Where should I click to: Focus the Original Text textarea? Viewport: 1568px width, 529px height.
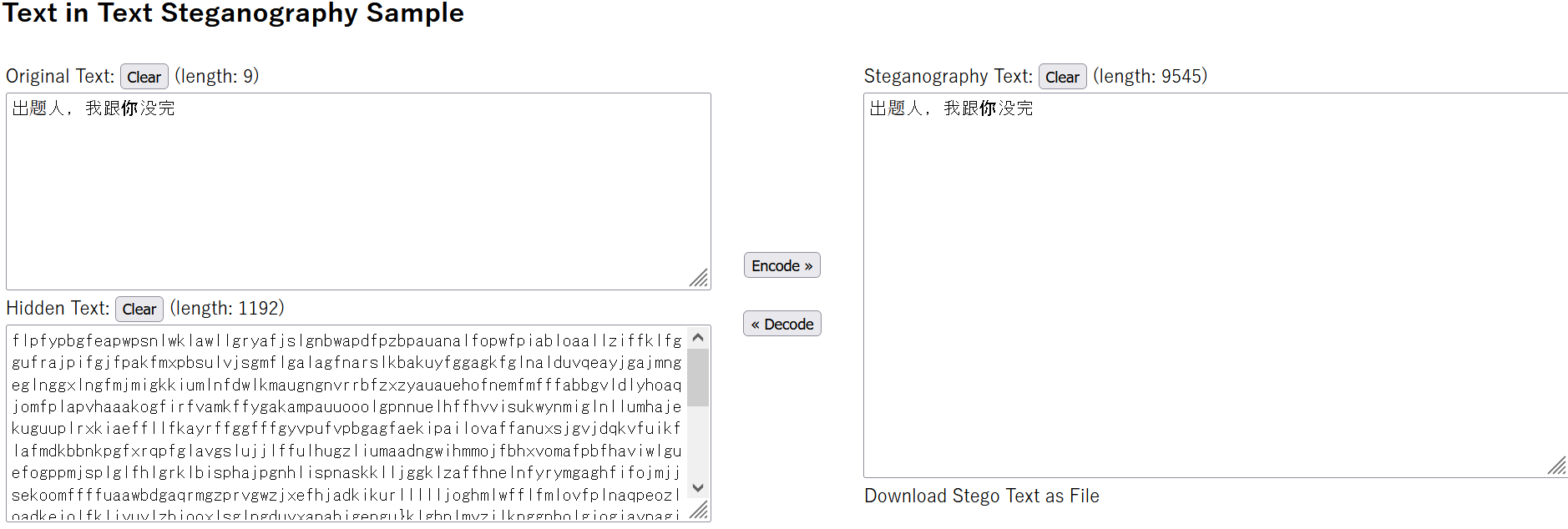[x=358, y=191]
